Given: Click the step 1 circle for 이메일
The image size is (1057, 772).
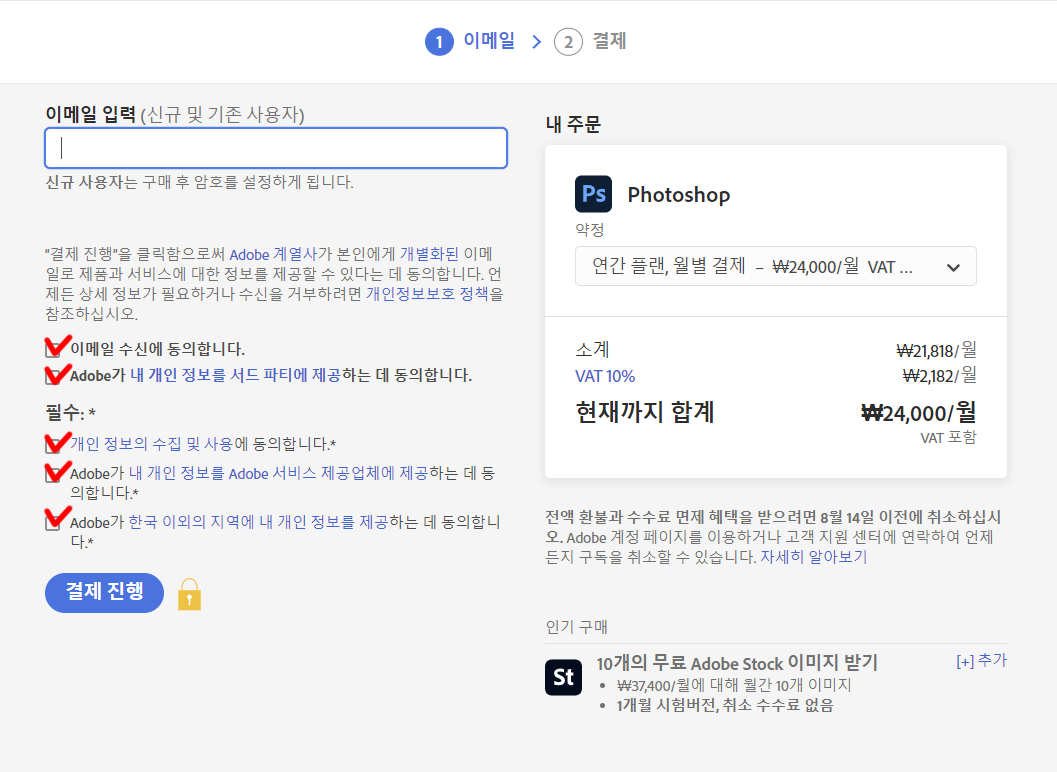Looking at the screenshot, I should [x=439, y=42].
